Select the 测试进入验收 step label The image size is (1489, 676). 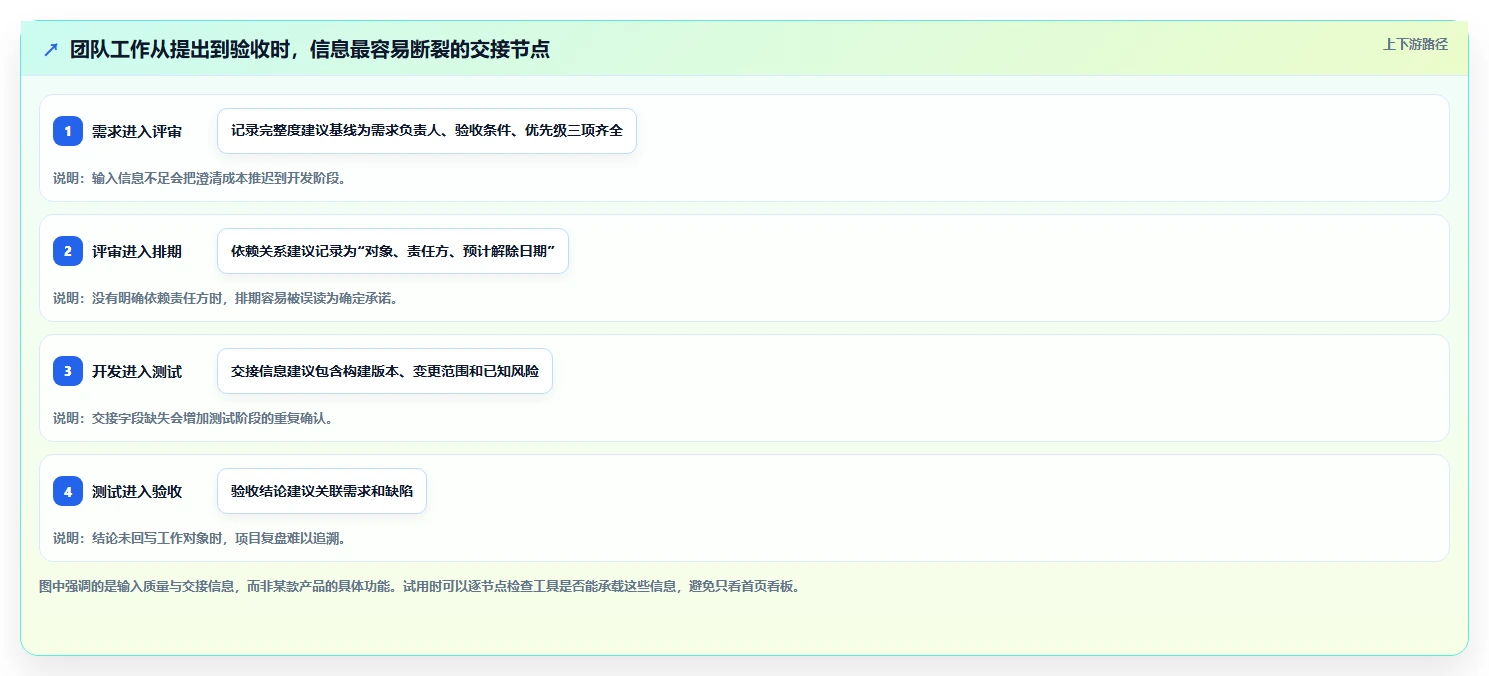click(x=137, y=491)
